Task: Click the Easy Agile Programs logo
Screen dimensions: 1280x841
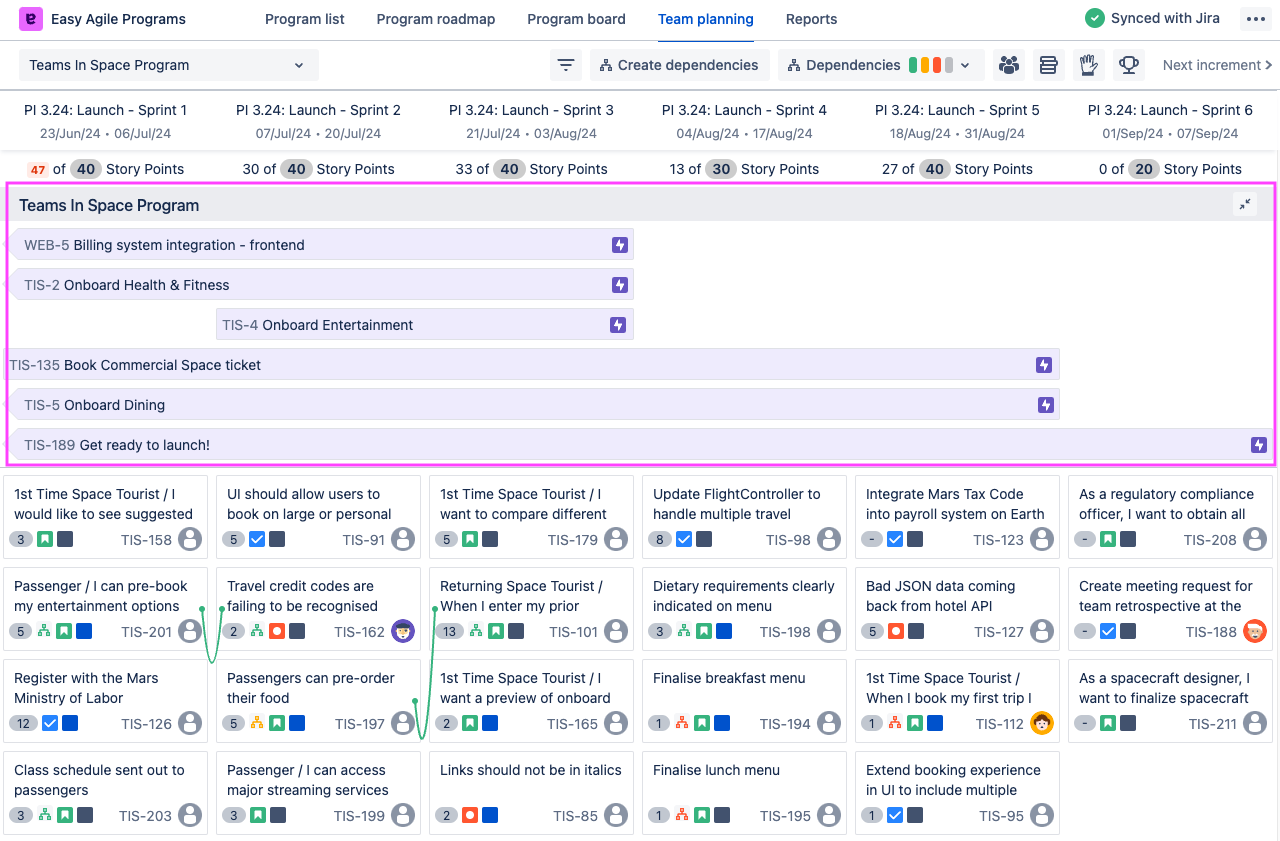Action: (31, 19)
